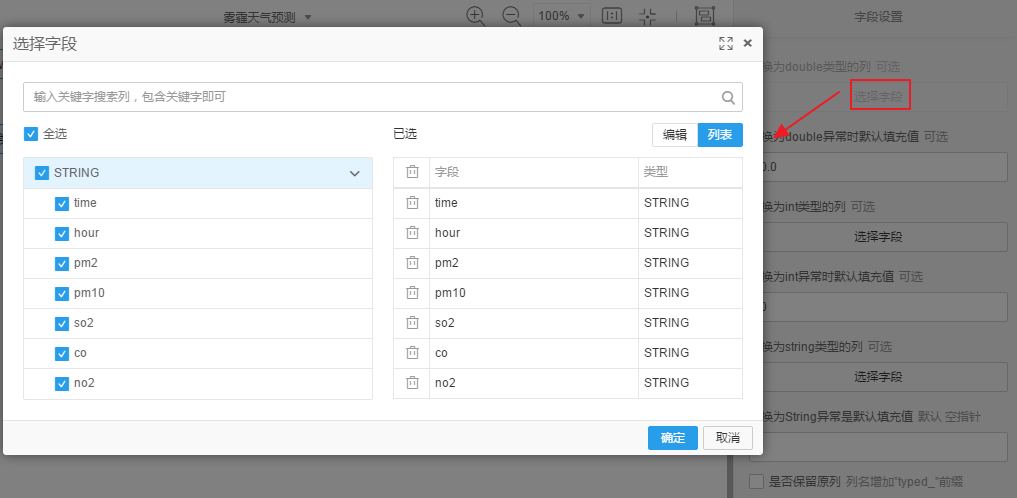Uncheck the pm2 field checkbox
This screenshot has height=498, width=1017.
pos(62,264)
